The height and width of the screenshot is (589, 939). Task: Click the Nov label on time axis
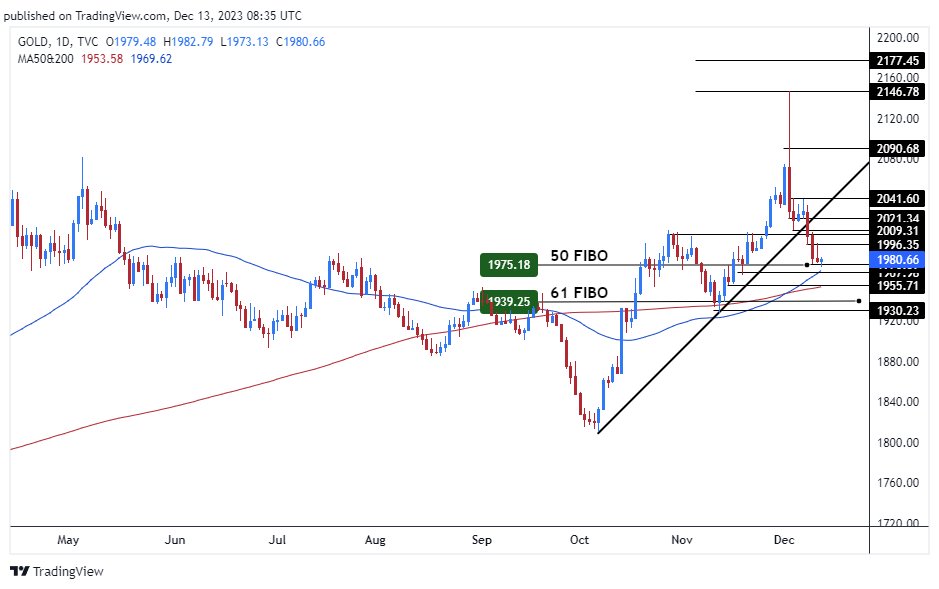(x=681, y=540)
